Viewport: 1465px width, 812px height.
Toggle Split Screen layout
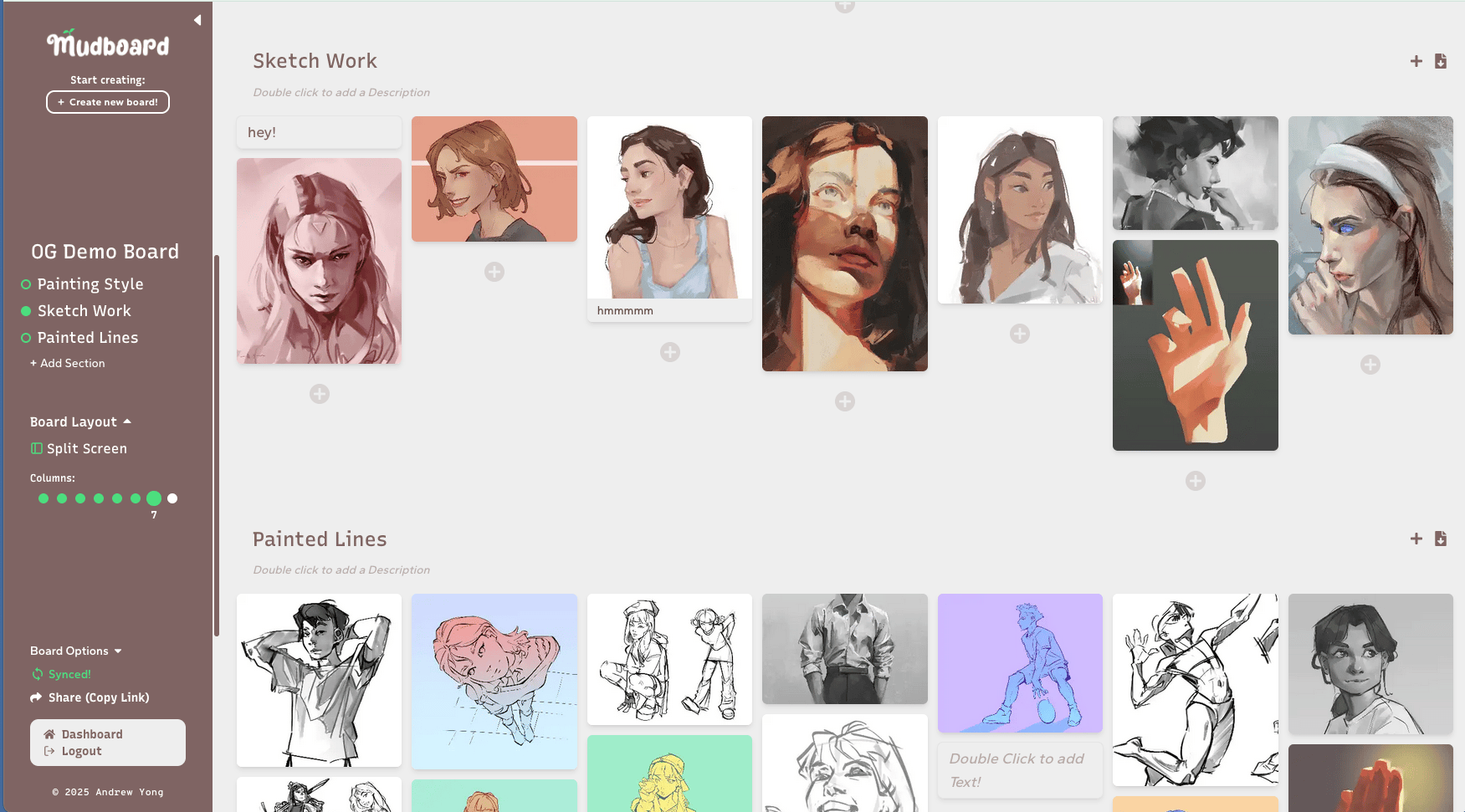pyautogui.click(x=79, y=448)
